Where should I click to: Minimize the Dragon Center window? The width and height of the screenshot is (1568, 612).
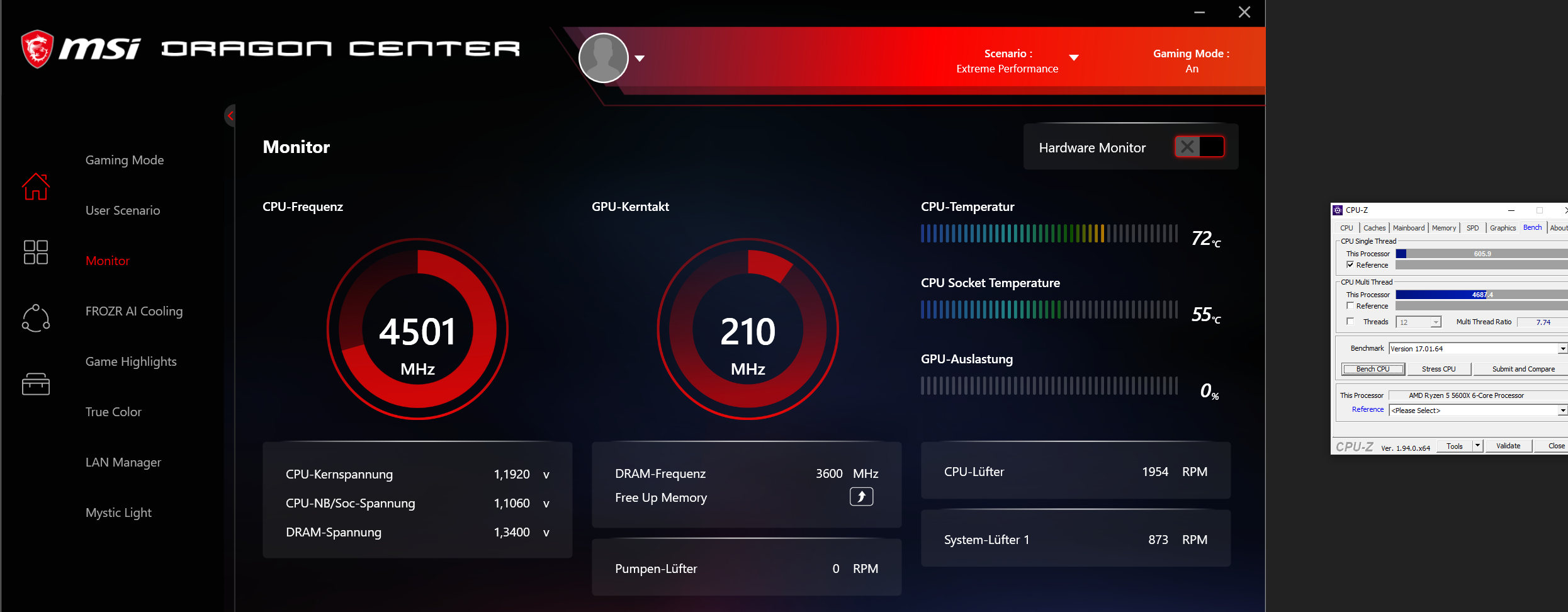click(1200, 13)
